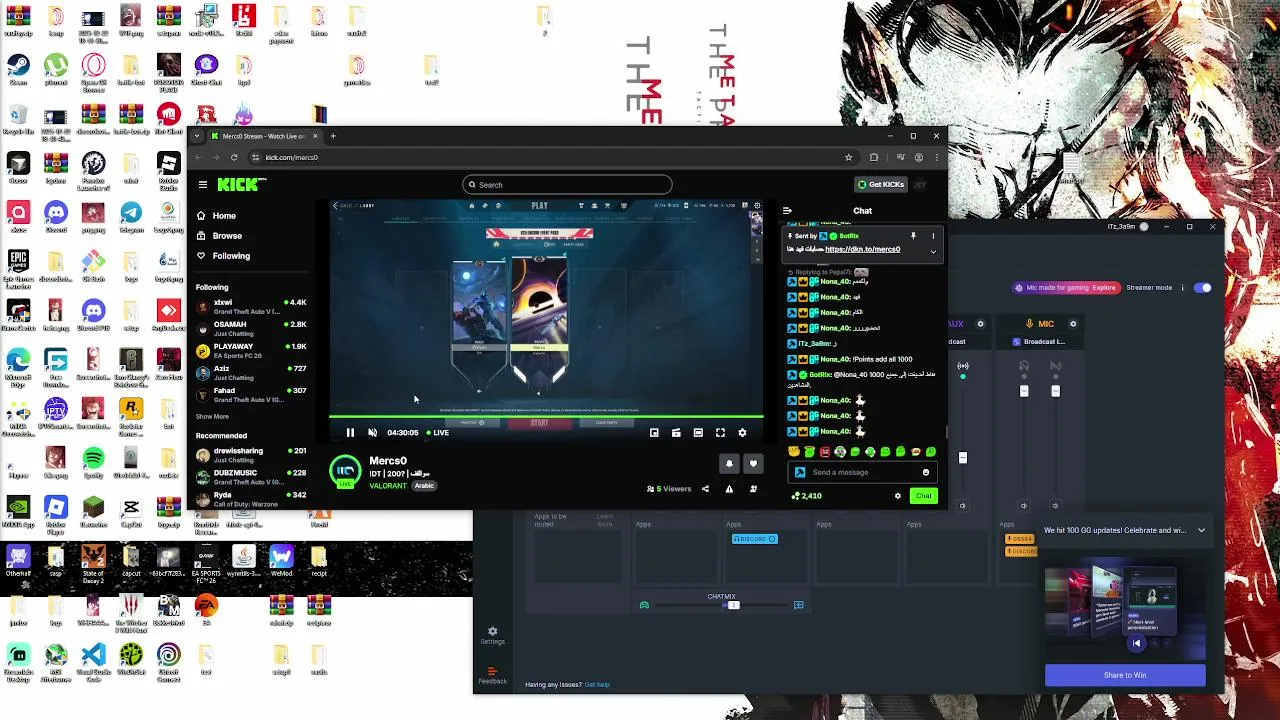The height and width of the screenshot is (720, 1280).
Task: Open the Kick hamburger sidebar menu
Action: point(203,184)
